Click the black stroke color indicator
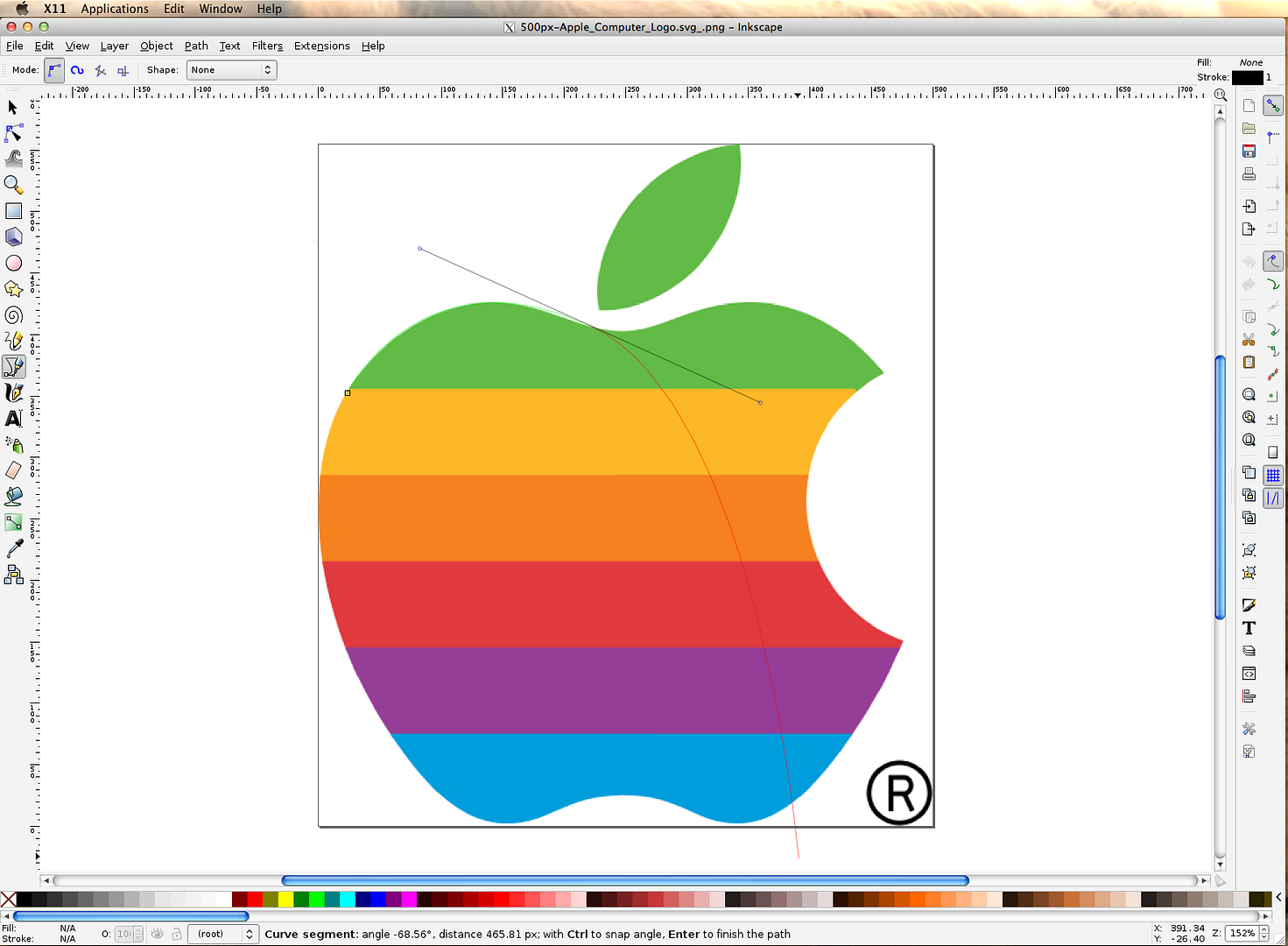This screenshot has height=946, width=1288. (1248, 77)
